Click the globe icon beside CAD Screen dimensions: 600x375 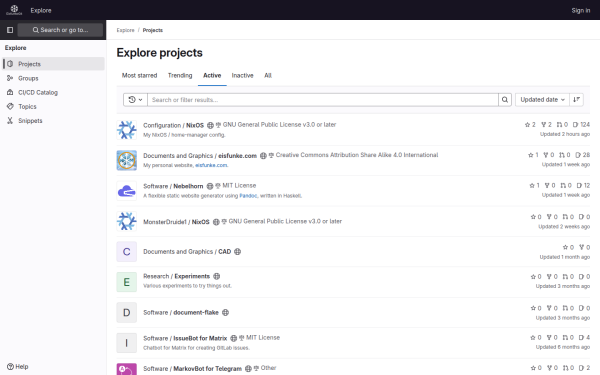237,252
